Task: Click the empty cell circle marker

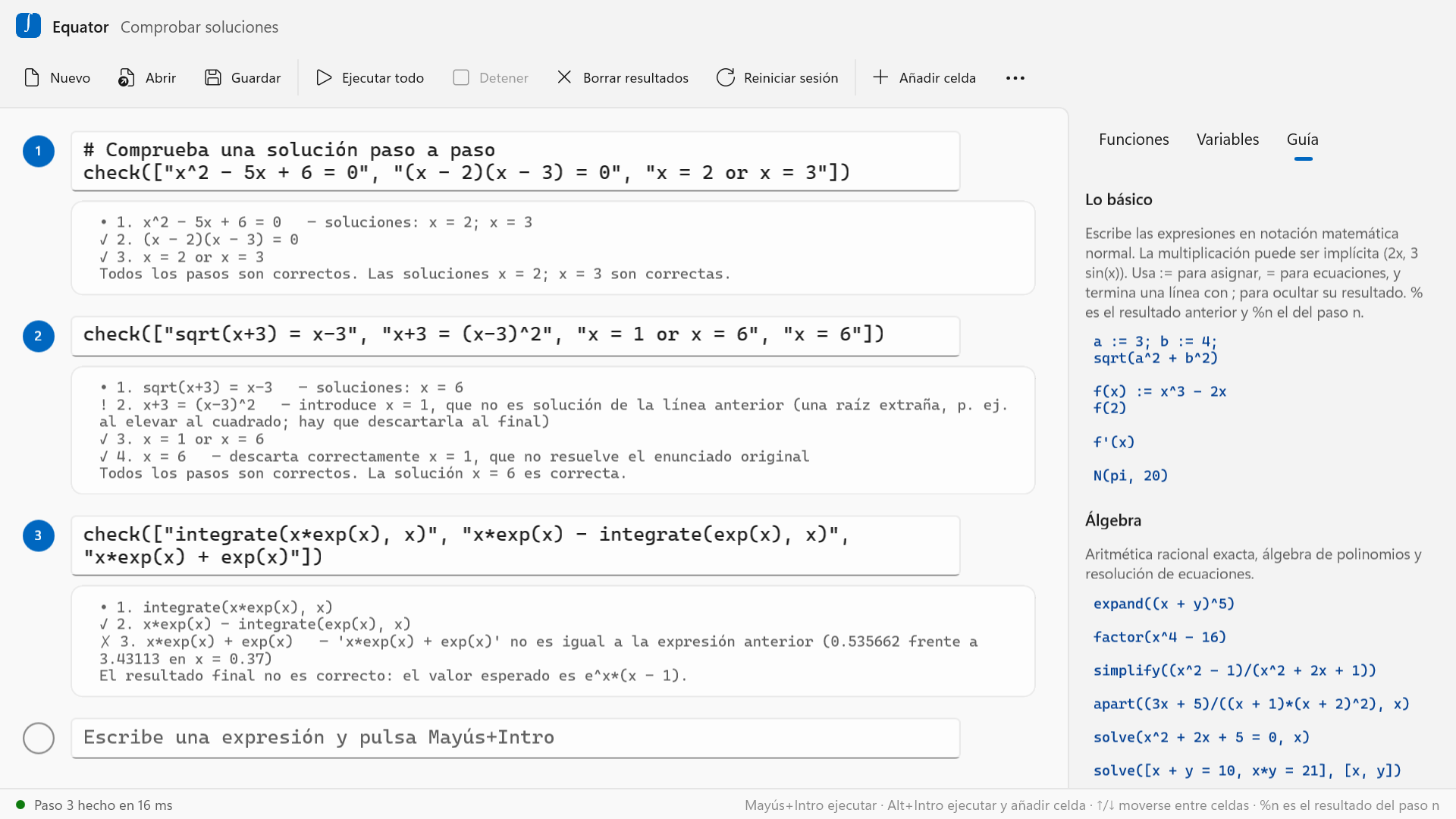Action: pos(39,738)
